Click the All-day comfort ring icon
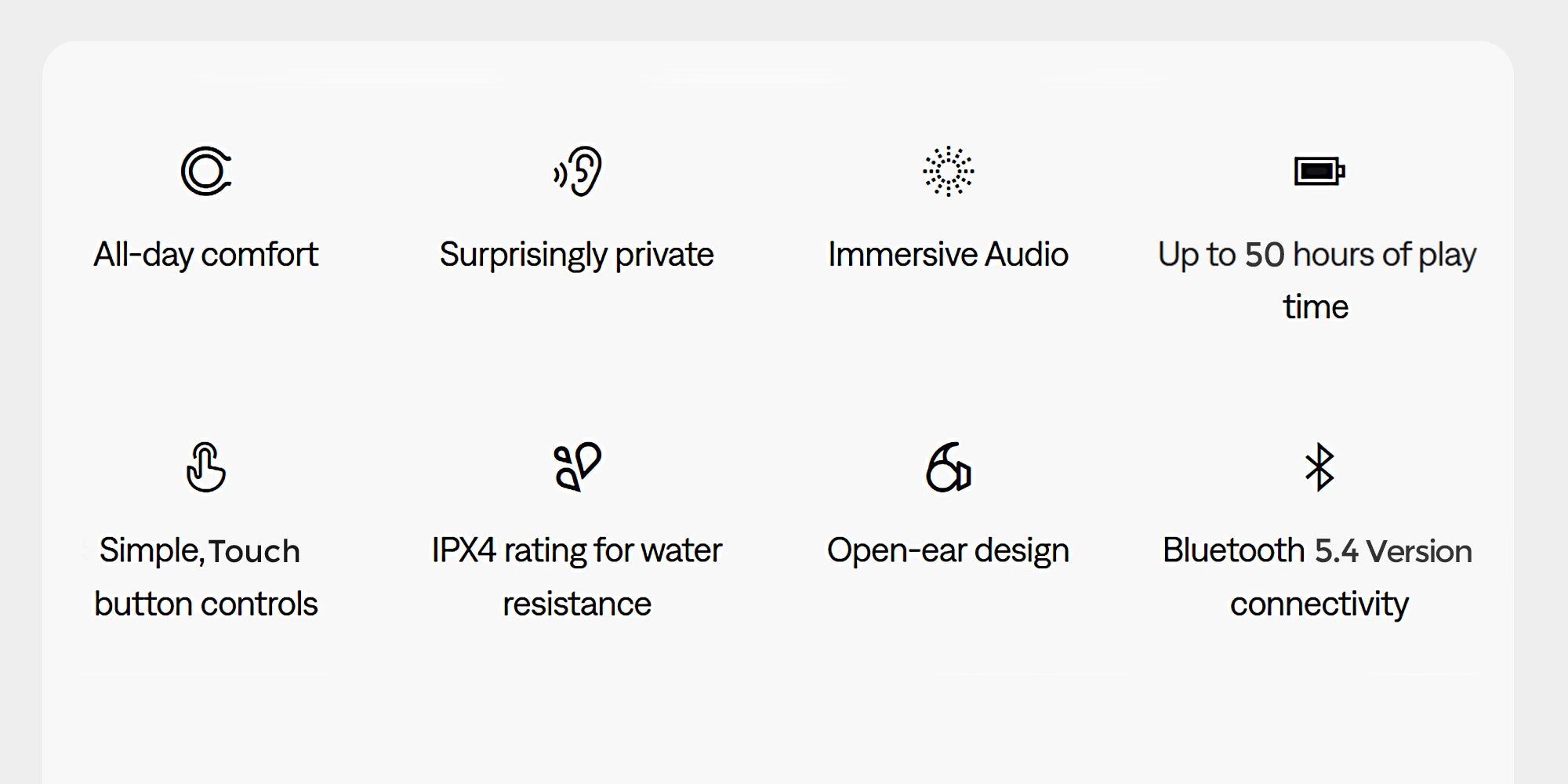 (206, 171)
